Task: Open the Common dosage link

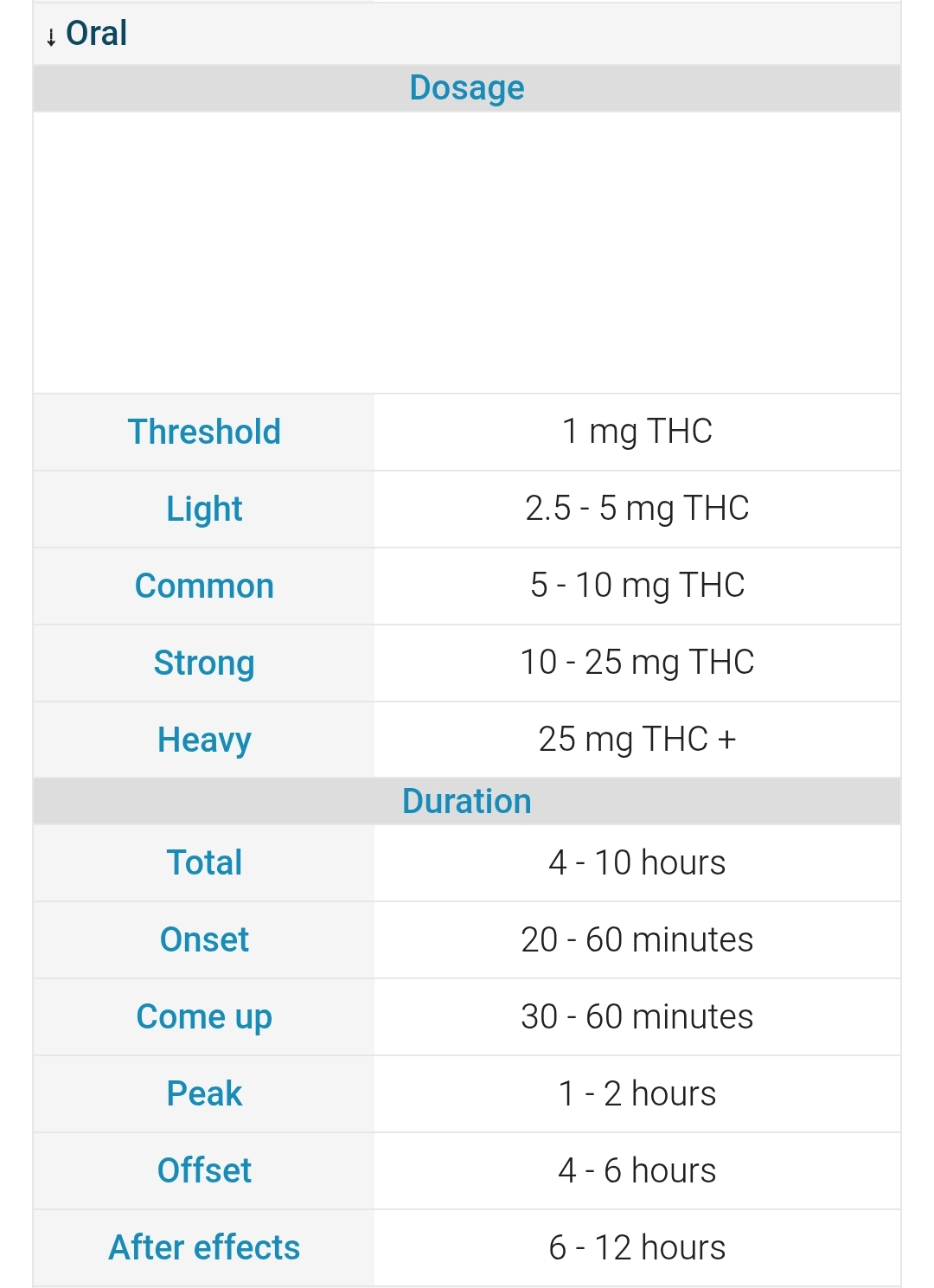Action: 204,586
